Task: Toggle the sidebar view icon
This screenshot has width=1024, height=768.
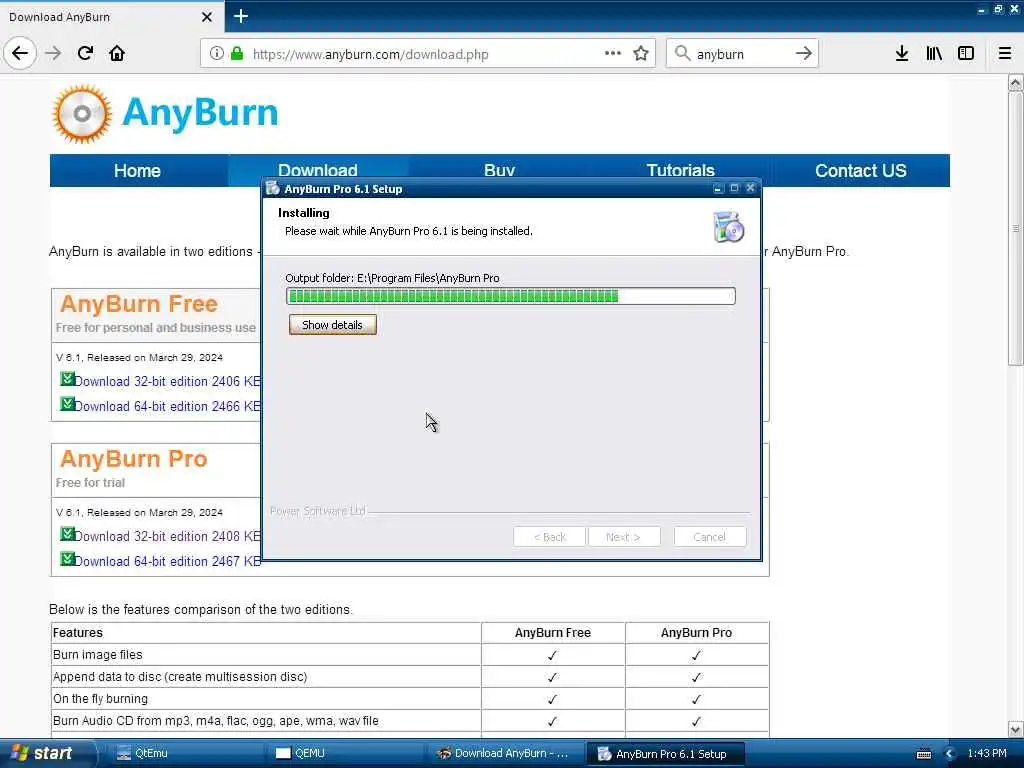Action: coord(966,54)
